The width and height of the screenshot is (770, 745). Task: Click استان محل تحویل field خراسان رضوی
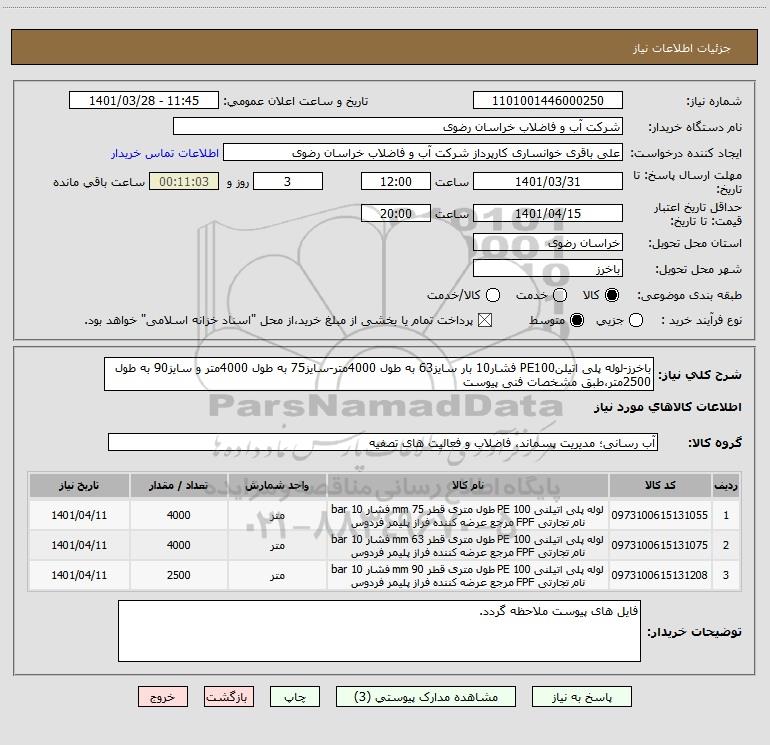[x=548, y=242]
